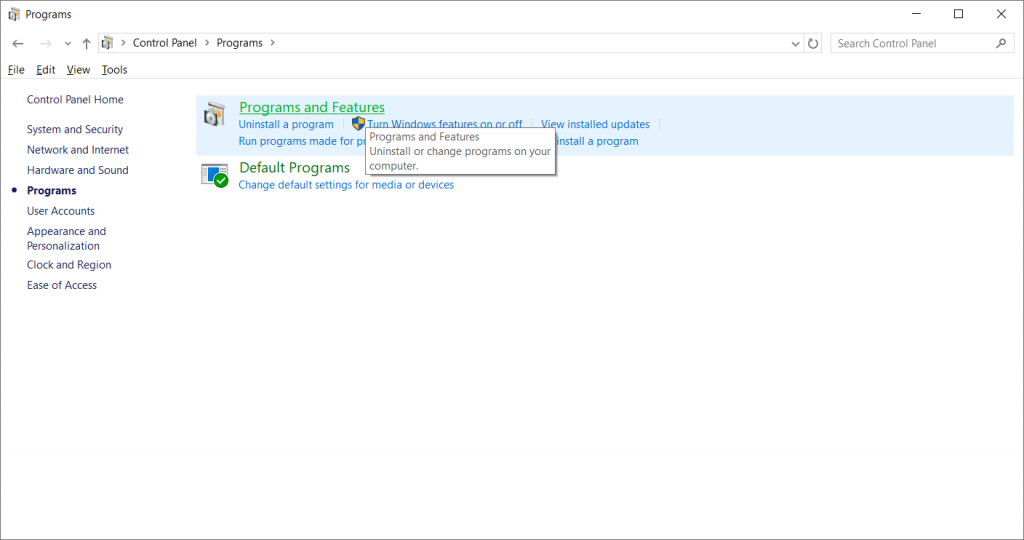Click Control Panel in the breadcrumb
This screenshot has height=540, width=1024.
pyautogui.click(x=165, y=42)
